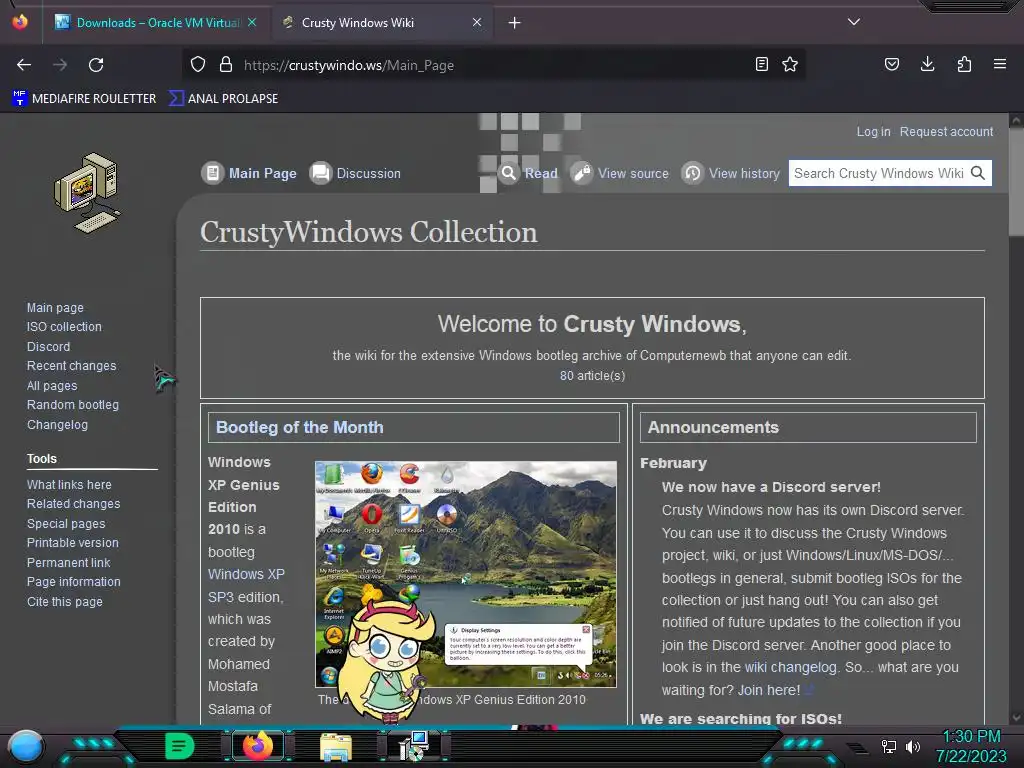Open the View history tab
Image resolution: width=1024 pixels, height=768 pixels.
pos(731,173)
